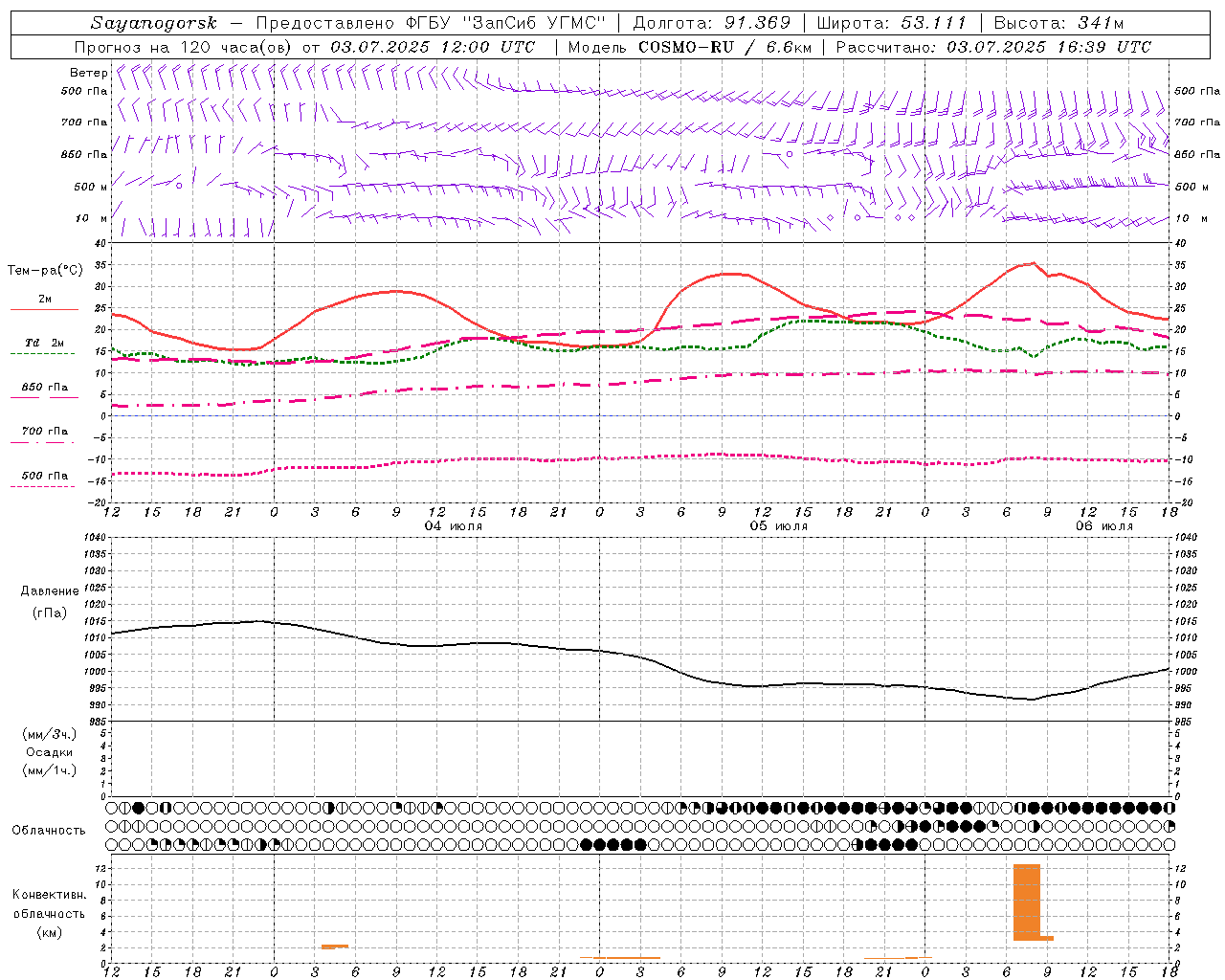The width and height of the screenshot is (1225, 980).
Task: Click the small orange bar near 04 июля 3–6h
Action: [x=335, y=947]
